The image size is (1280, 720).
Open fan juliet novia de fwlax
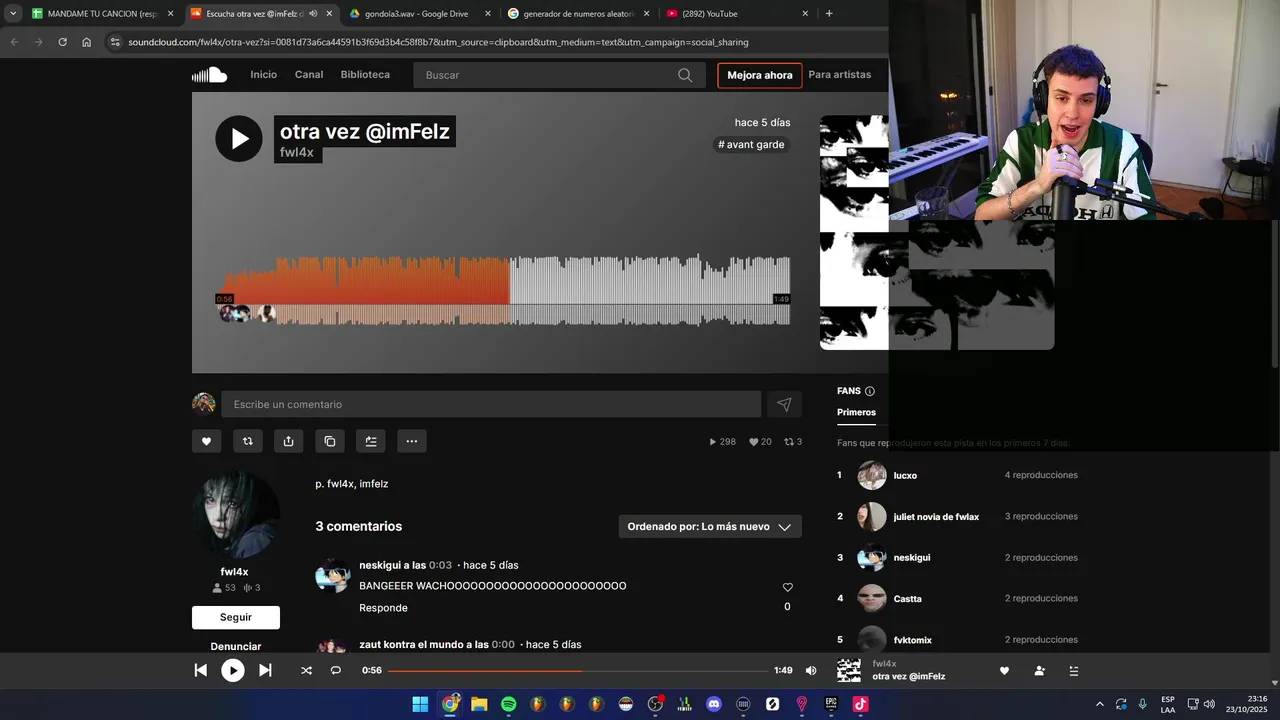coord(936,517)
